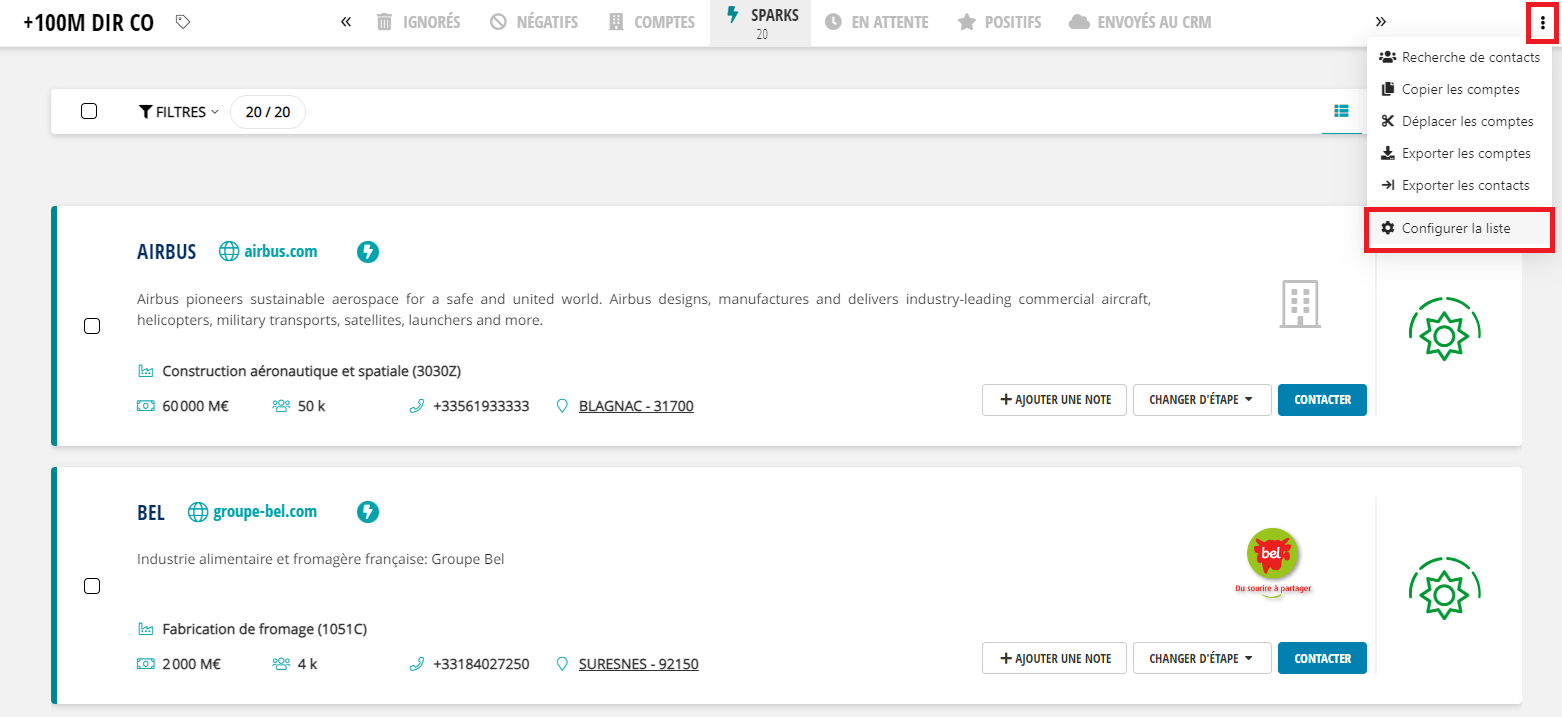Open the ENVOYÉS AU CRM tab
Screen dimensions: 1562x717
click(x=1140, y=22)
